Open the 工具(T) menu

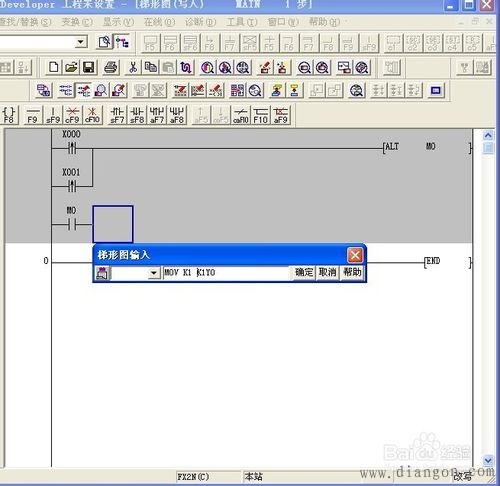click(242, 22)
